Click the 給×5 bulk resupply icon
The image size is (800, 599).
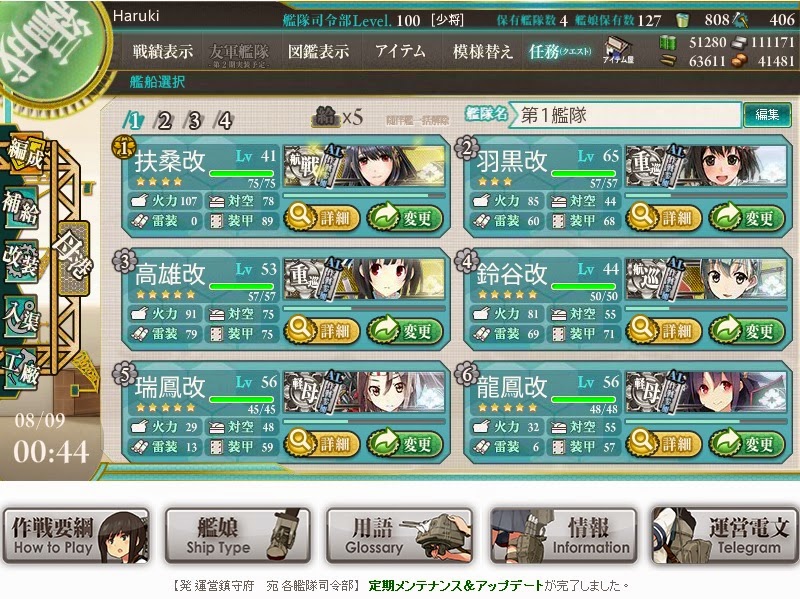(x=338, y=117)
